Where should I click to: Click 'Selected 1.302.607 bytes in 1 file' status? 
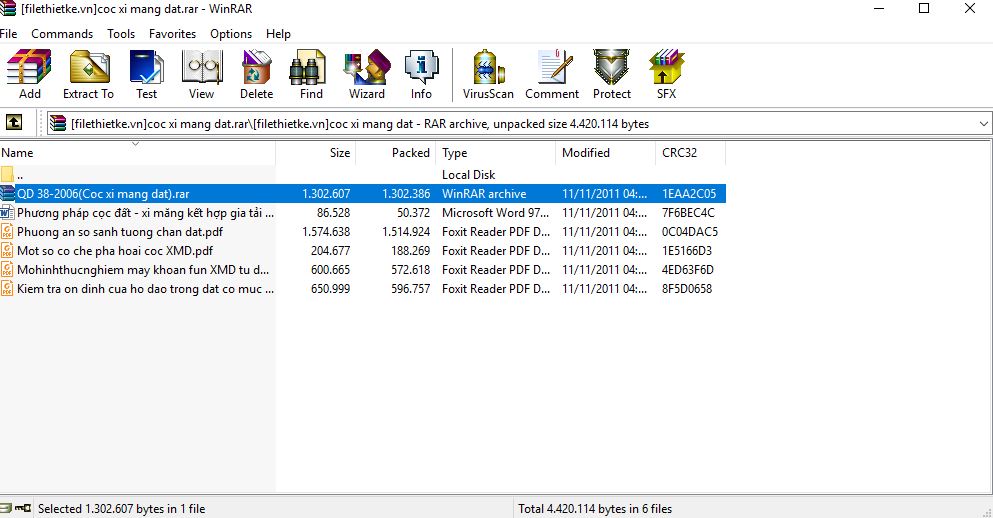(x=122, y=509)
